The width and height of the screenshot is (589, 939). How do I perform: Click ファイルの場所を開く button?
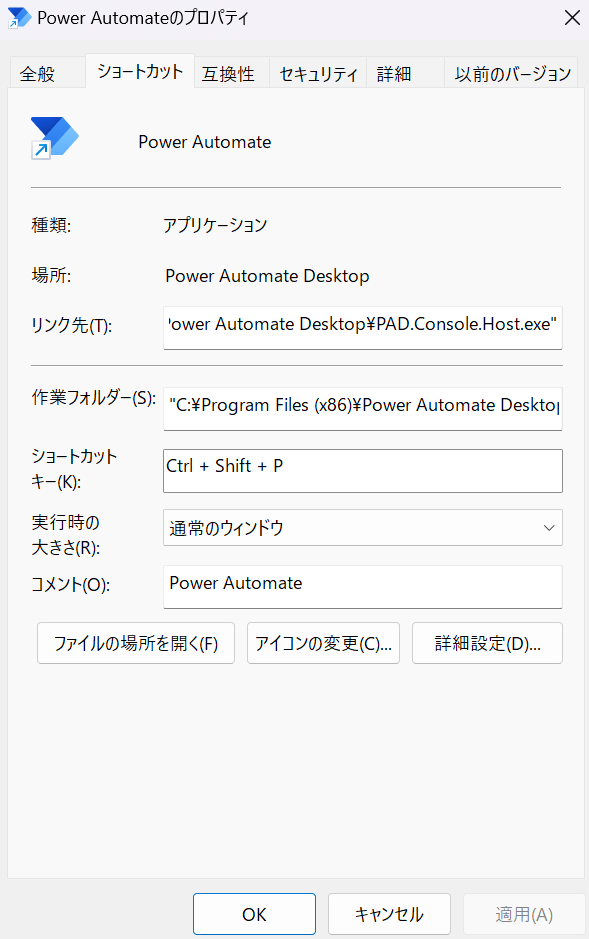[135, 643]
